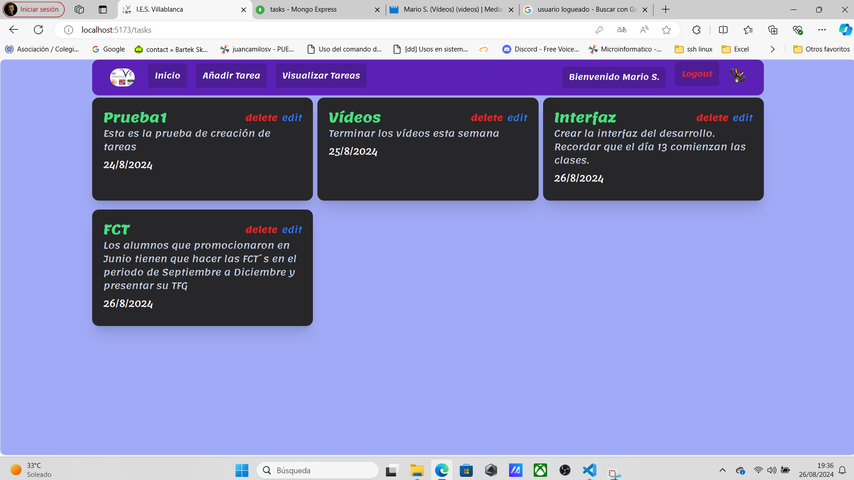Click the Vídeos card title
Screen dimensions: 854x480
pyautogui.click(x=355, y=118)
